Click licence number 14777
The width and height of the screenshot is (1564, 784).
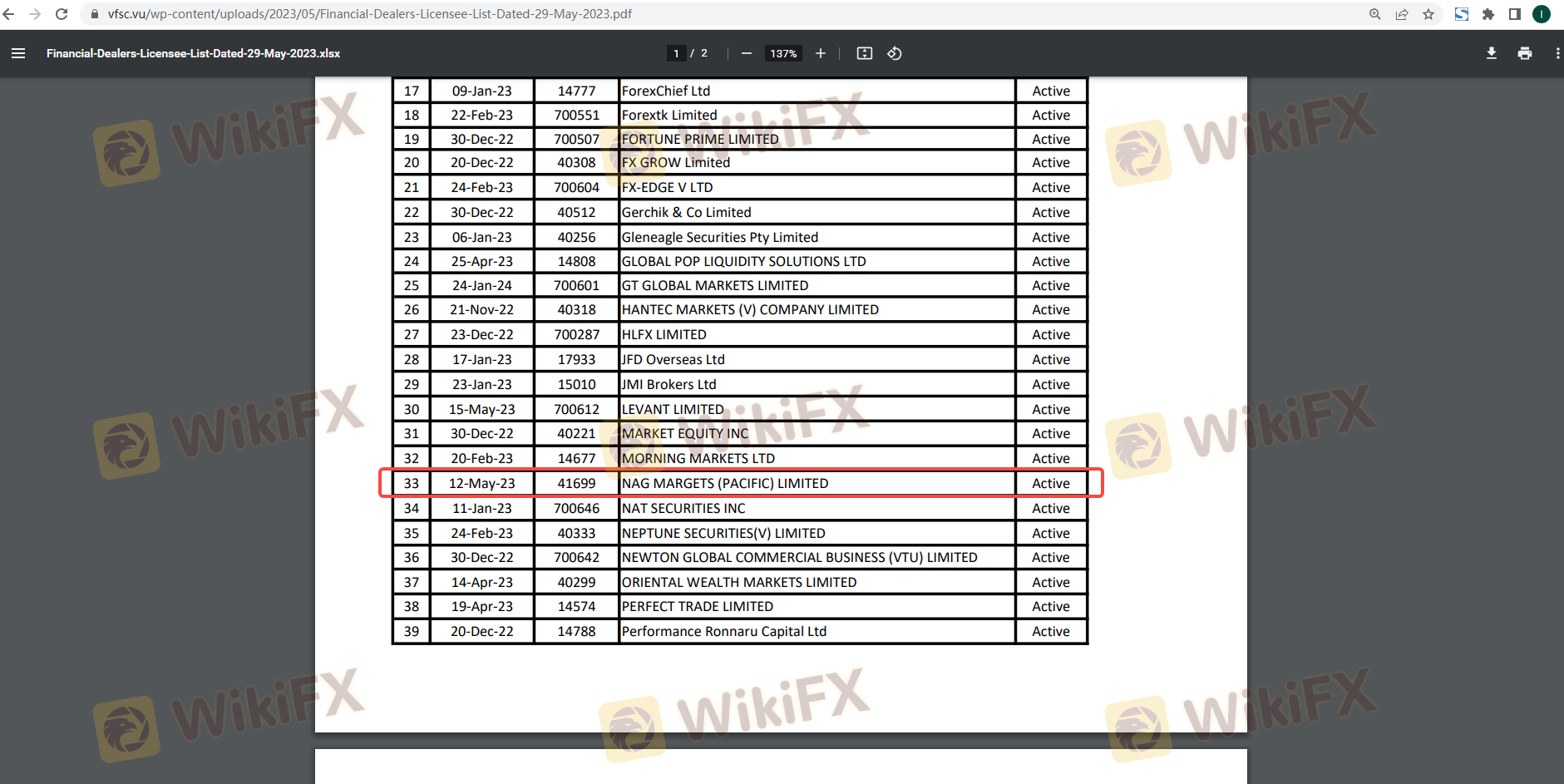pyautogui.click(x=577, y=91)
